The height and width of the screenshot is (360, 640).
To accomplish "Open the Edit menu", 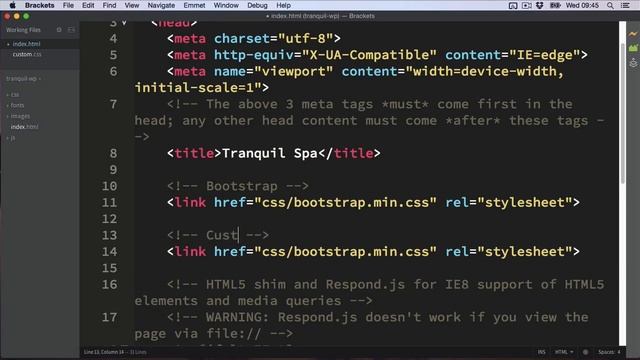I will click(88, 5).
